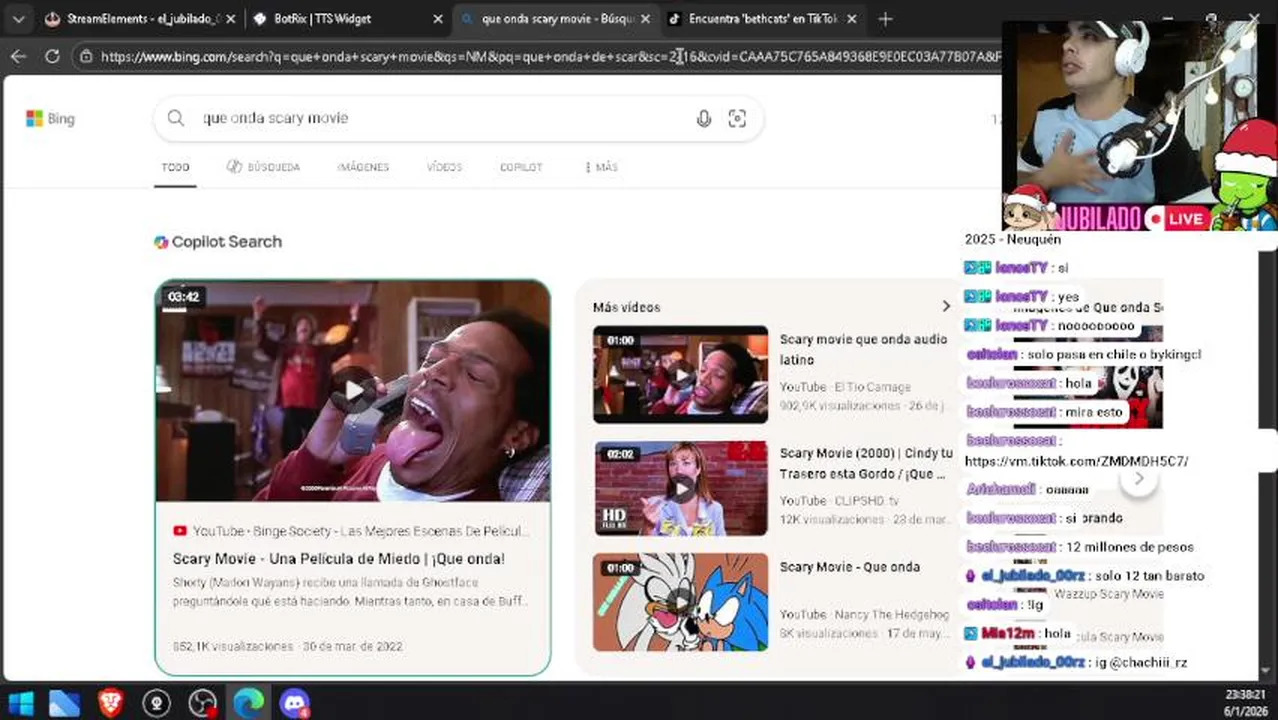Select the 'que onda scary movie' Bing tab

click(x=550, y=19)
